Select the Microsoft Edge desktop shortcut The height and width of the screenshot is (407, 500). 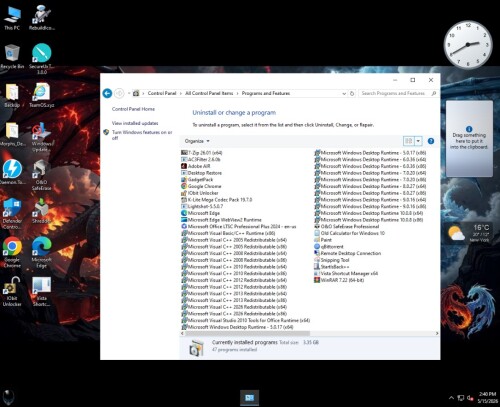pos(42,252)
